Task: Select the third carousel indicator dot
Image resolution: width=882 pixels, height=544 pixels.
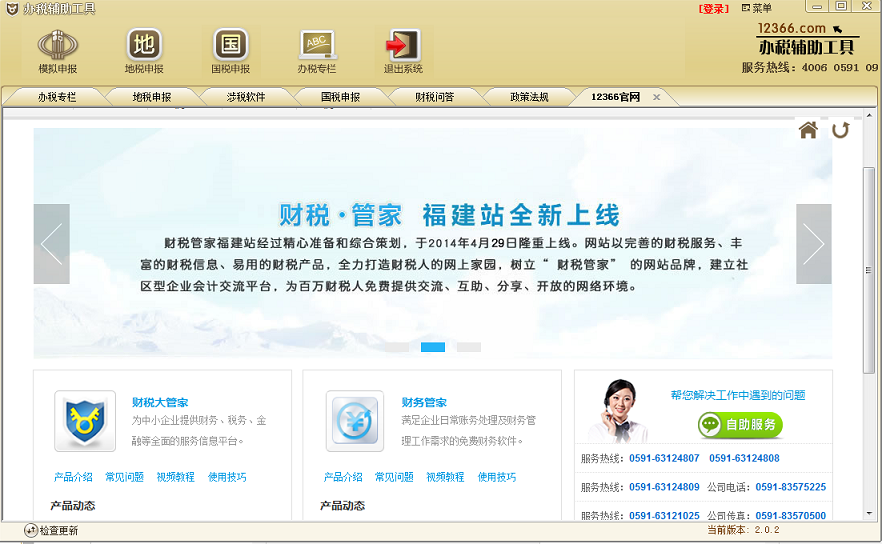Action: click(469, 347)
